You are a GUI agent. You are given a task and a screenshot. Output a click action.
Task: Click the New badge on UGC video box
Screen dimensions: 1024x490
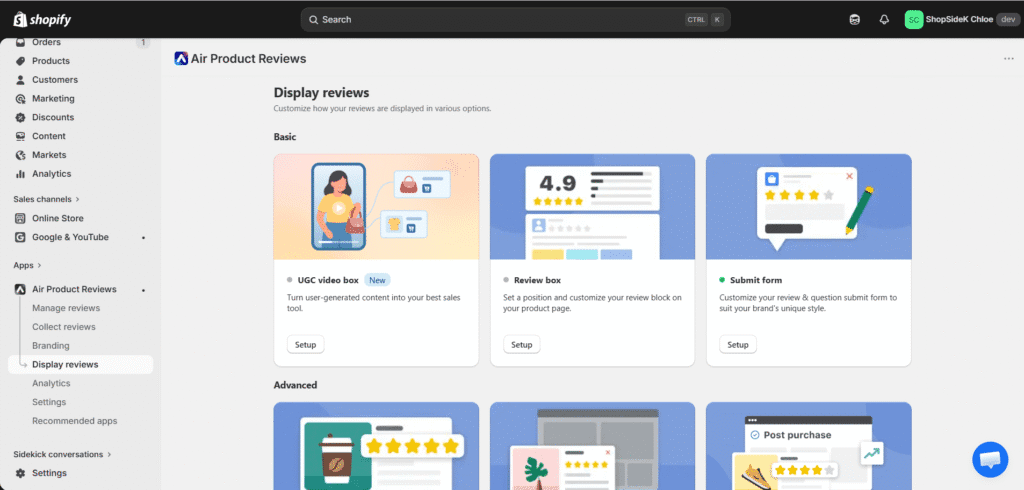coord(377,280)
